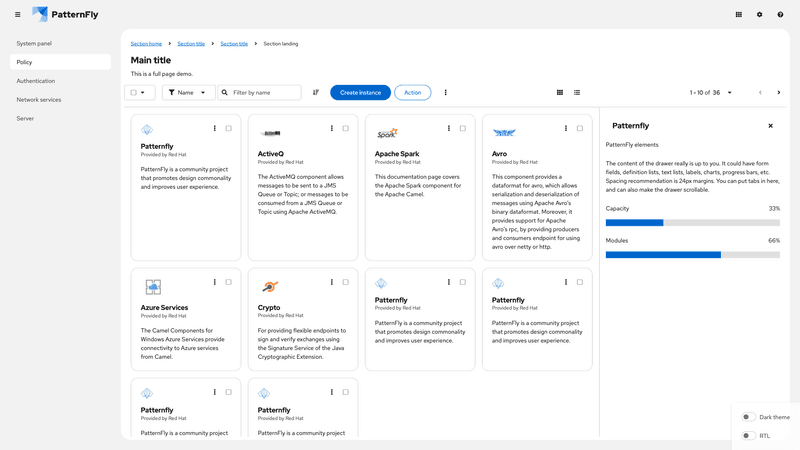Open the application launcher grid icon
The height and width of the screenshot is (450, 800).
point(738,15)
